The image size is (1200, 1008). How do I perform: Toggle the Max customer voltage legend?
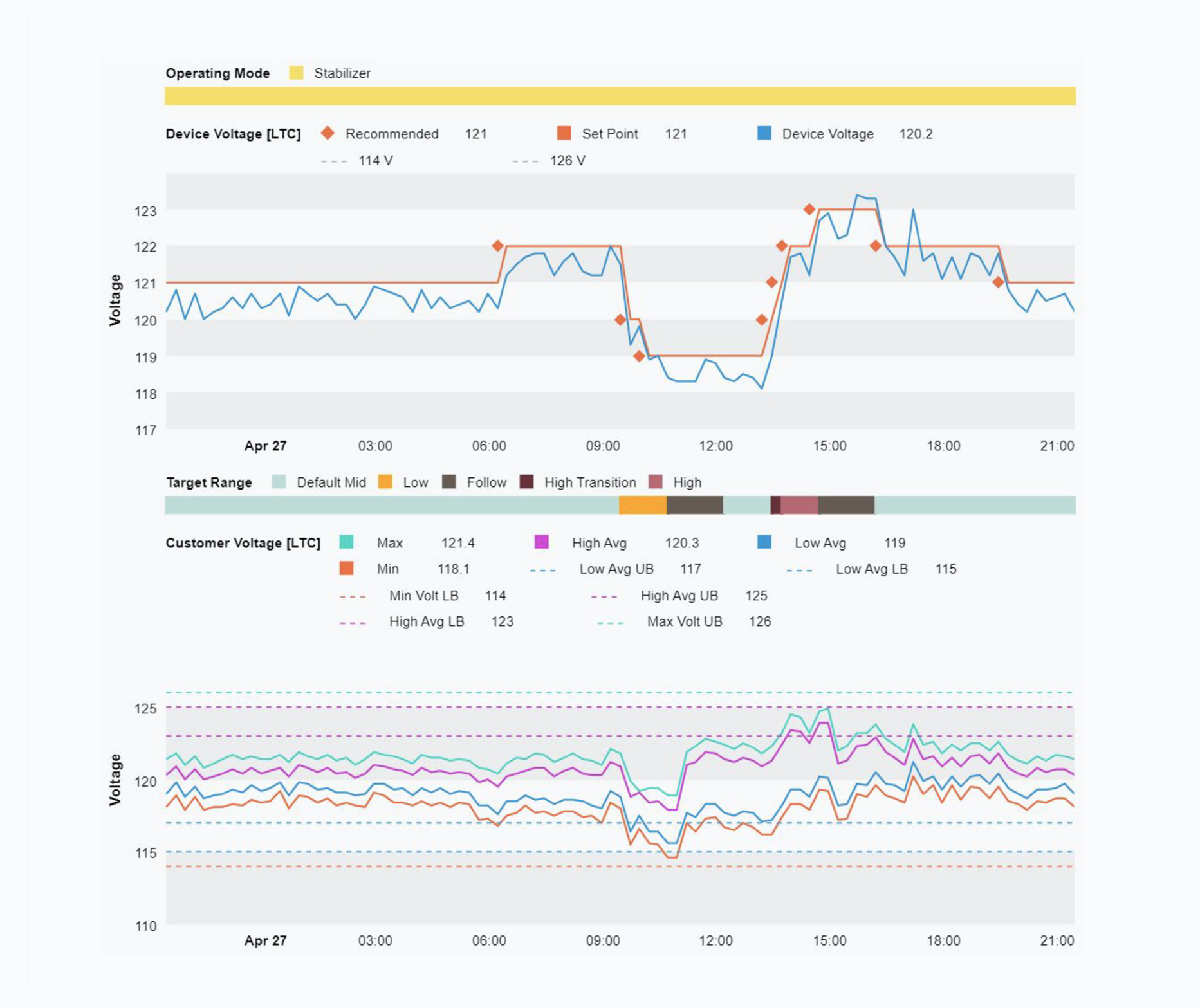[x=346, y=542]
